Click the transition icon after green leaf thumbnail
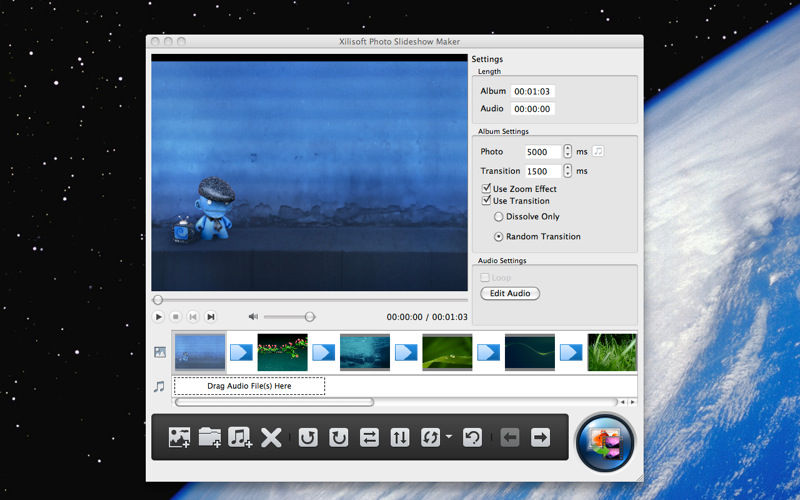800x500 pixels. coord(488,352)
